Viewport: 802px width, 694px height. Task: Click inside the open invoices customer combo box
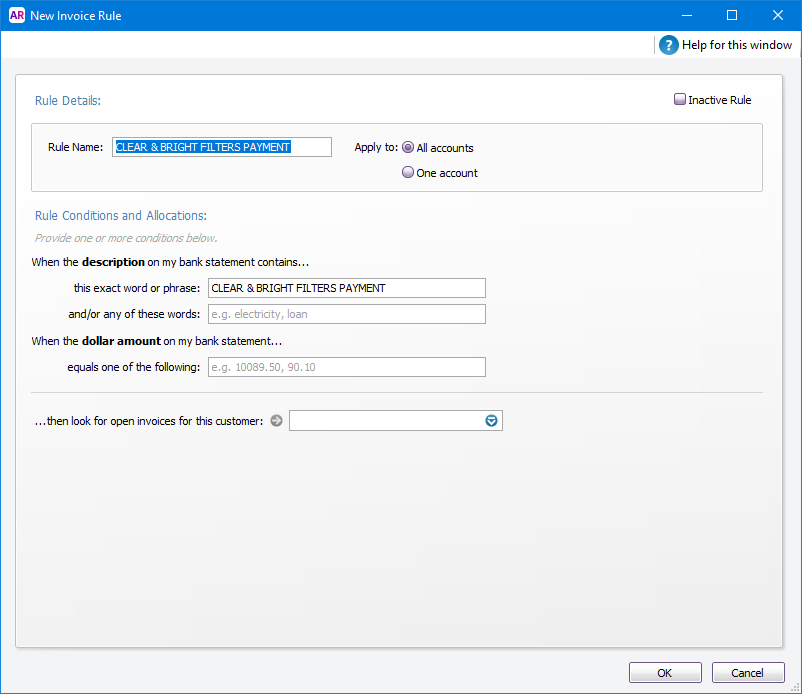386,420
